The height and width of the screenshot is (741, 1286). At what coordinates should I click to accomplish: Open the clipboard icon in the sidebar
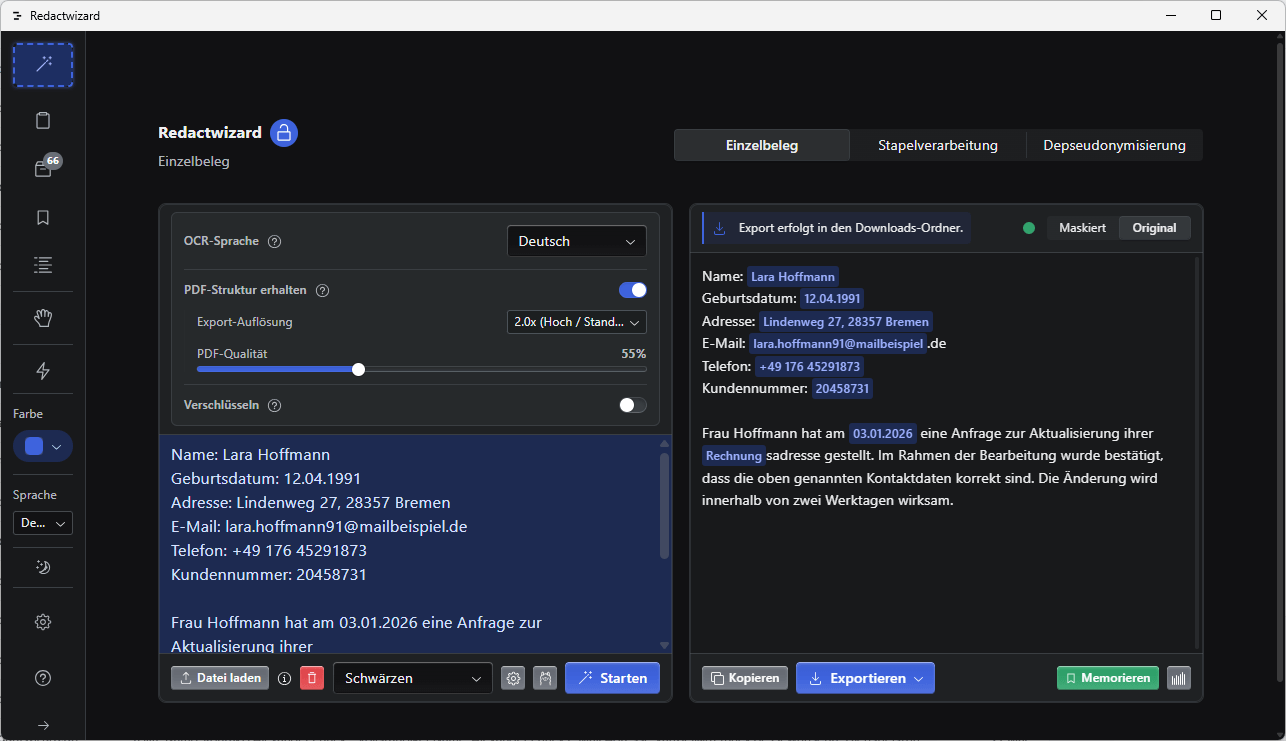click(x=43, y=121)
